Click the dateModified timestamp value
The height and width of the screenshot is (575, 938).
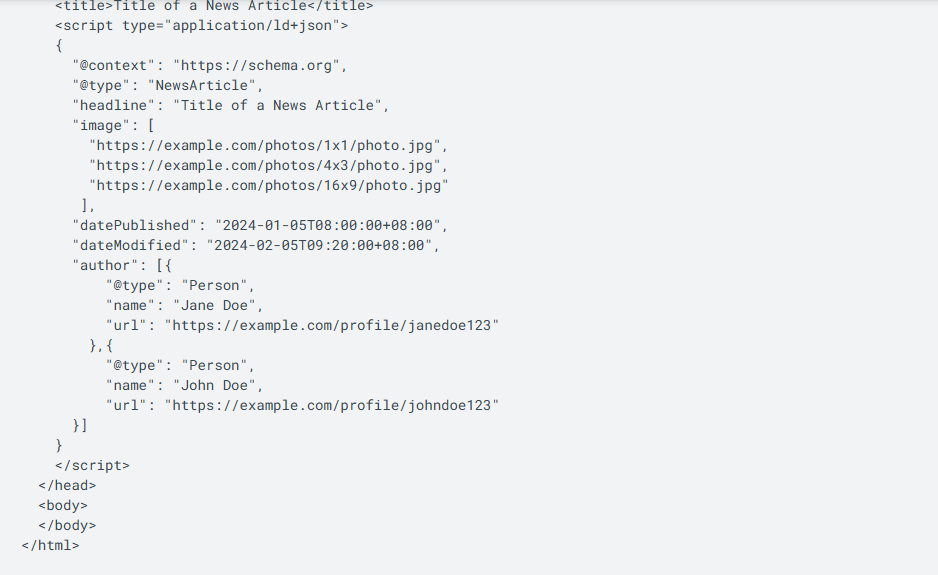point(322,246)
